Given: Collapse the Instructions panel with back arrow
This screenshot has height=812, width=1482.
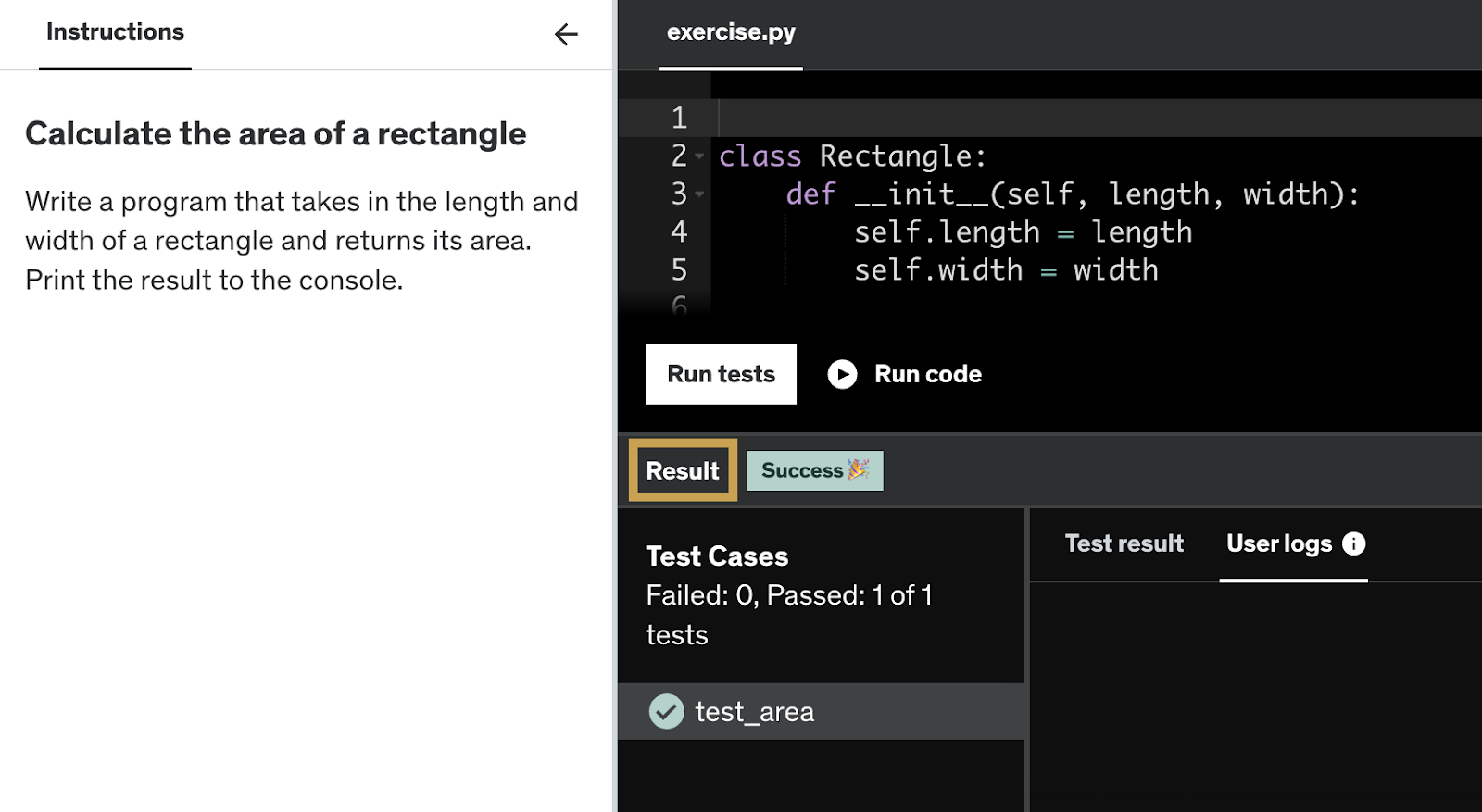Looking at the screenshot, I should (x=566, y=34).
